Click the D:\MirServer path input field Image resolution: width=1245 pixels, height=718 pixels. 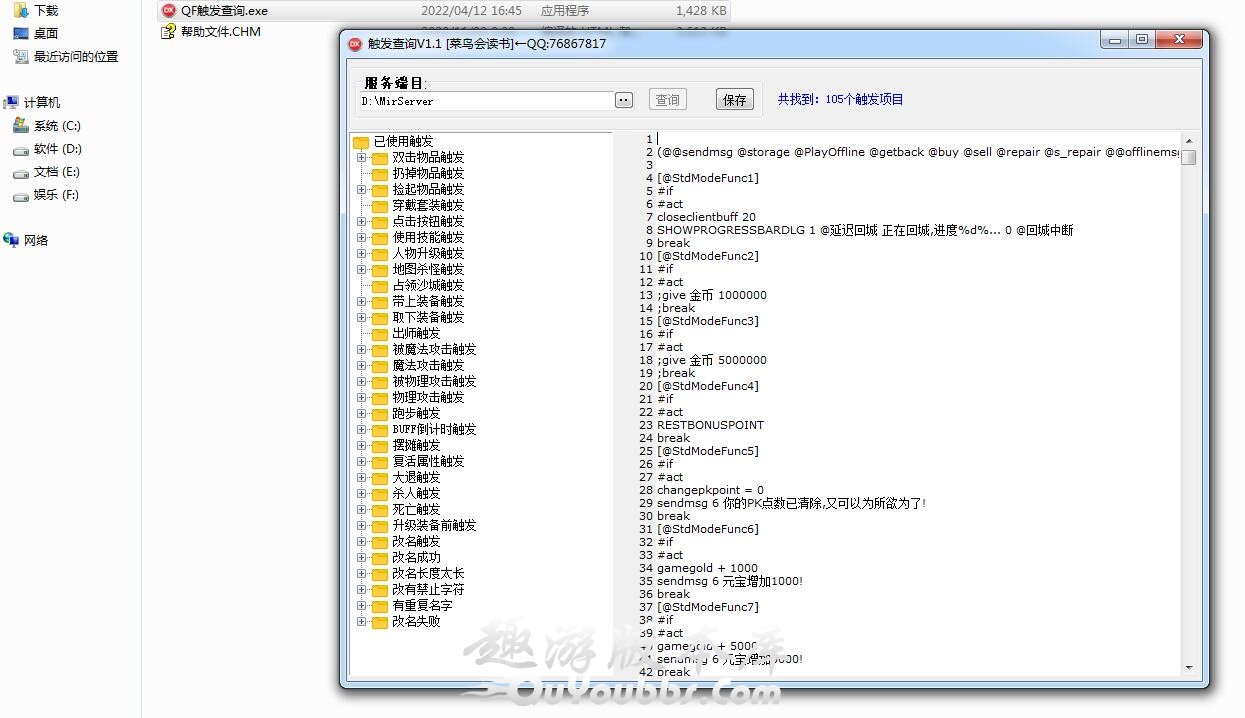(485, 101)
